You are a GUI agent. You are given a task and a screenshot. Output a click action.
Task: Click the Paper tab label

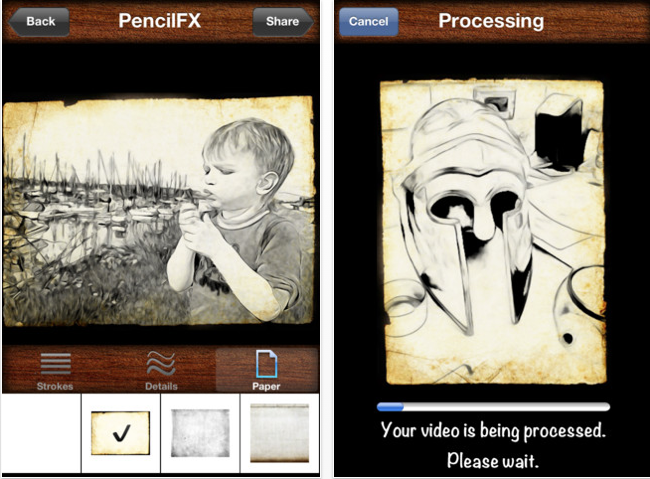point(266,386)
